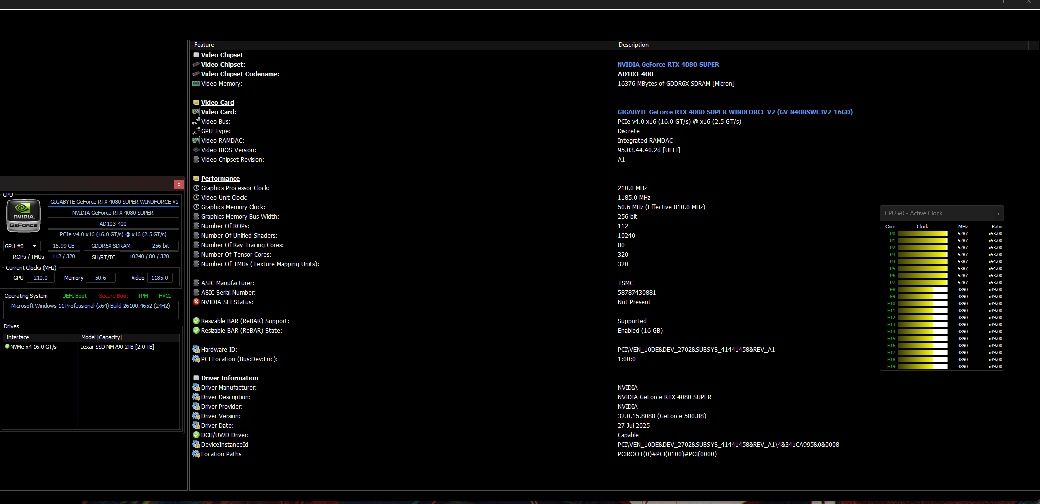The height and width of the screenshot is (504, 1040).
Task: Select the Hardware ID: row label
Action: (219, 349)
